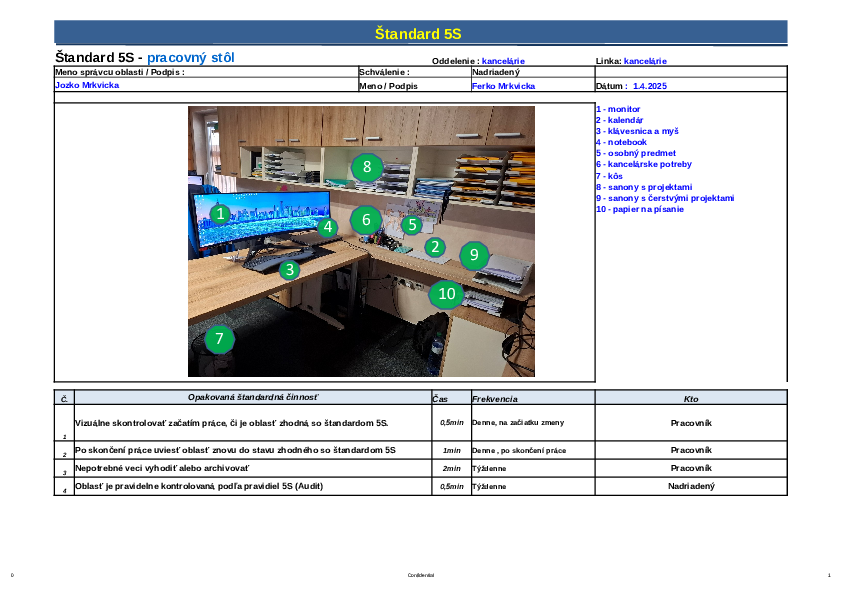
Task: Select the green marker labeled 5
Action: 412,225
